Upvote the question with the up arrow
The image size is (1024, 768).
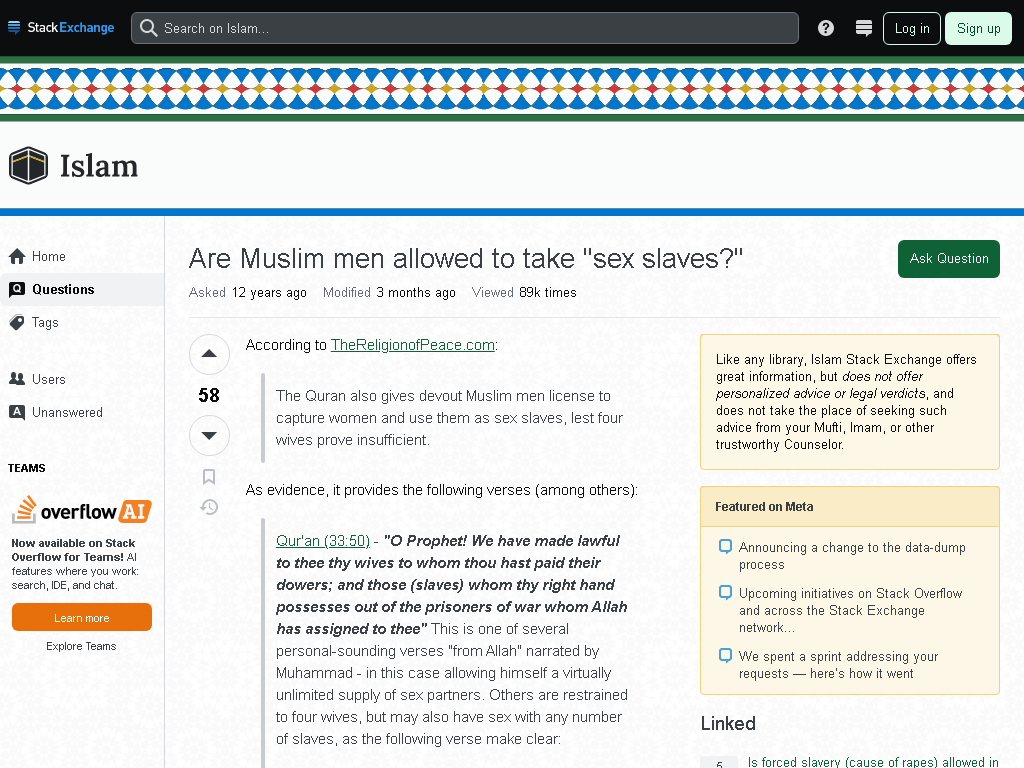pos(209,354)
